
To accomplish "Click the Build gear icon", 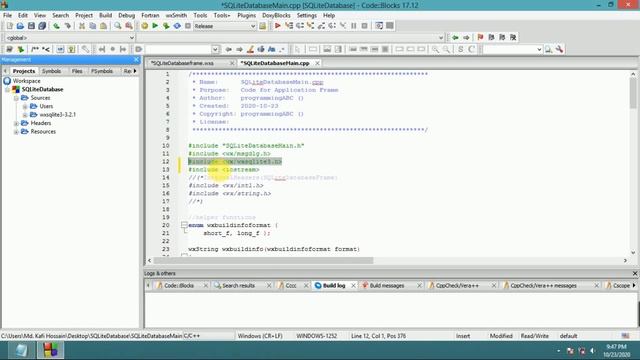I will click(144, 26).
